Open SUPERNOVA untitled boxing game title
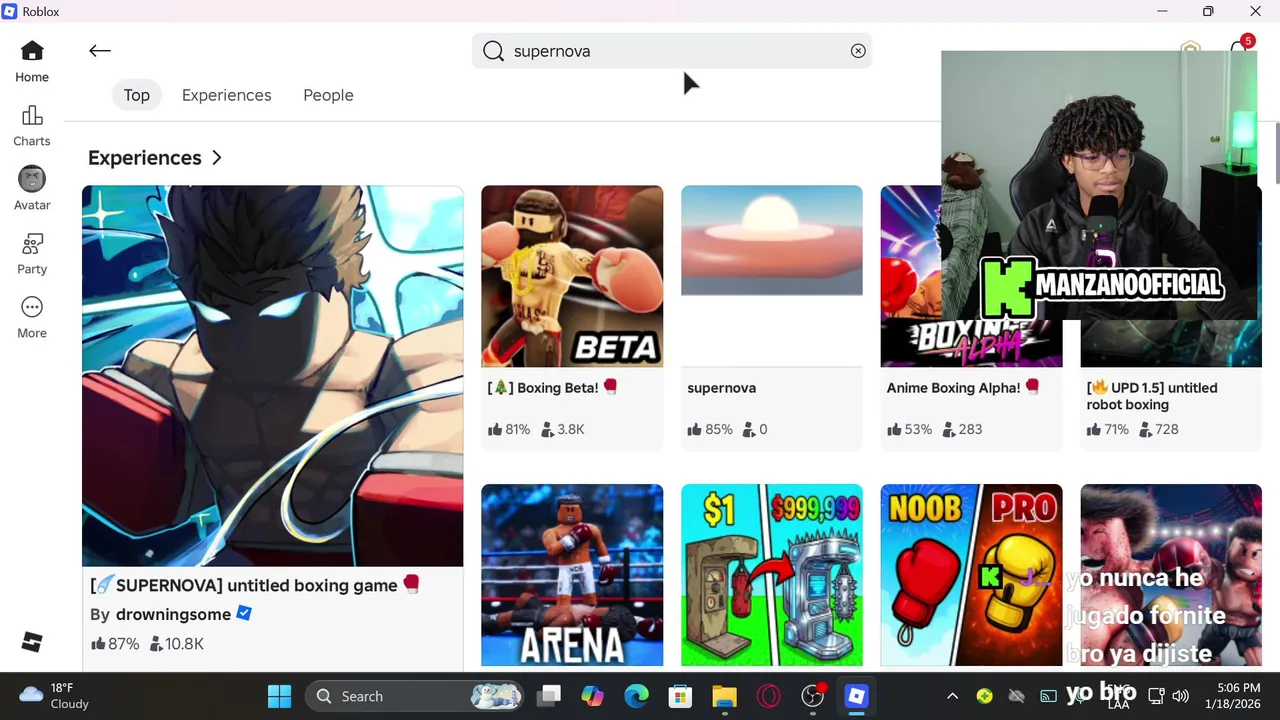 pos(255,585)
